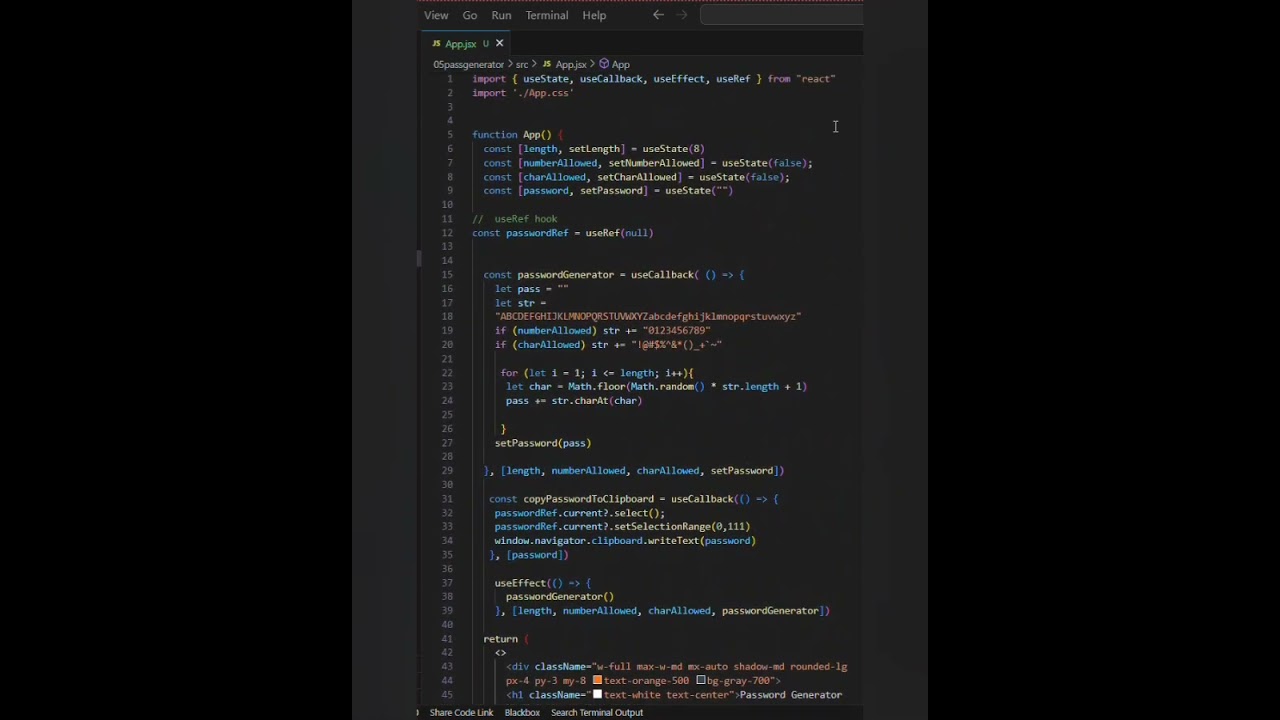Click line number 5 in the gutter
1280x720 pixels.
click(x=450, y=135)
